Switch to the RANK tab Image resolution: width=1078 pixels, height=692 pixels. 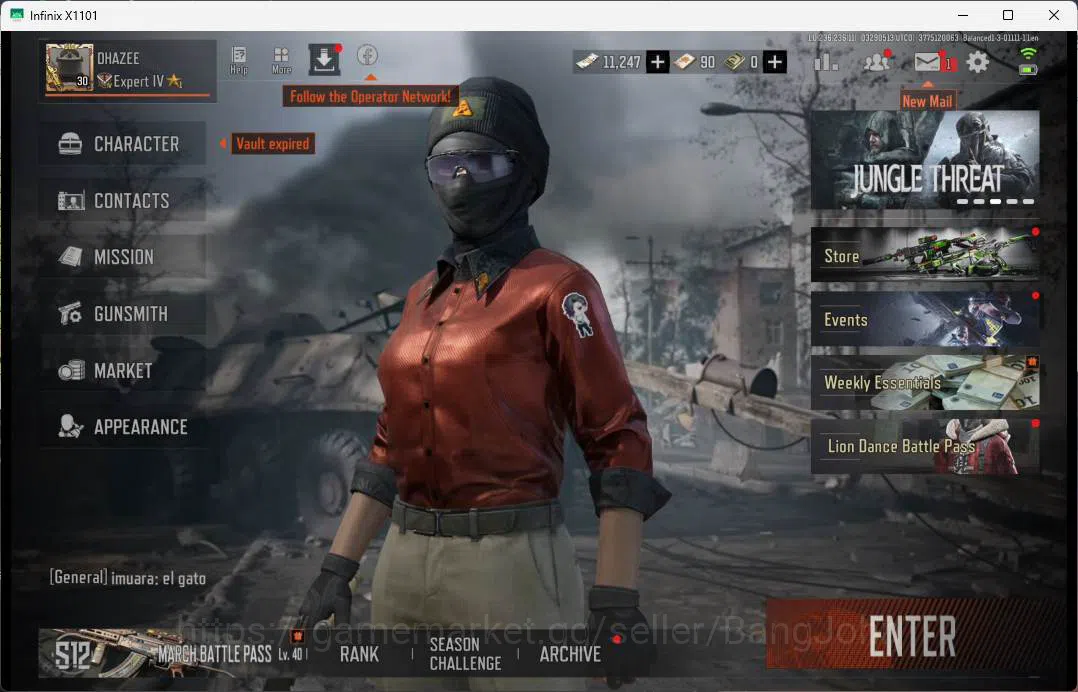pos(359,654)
